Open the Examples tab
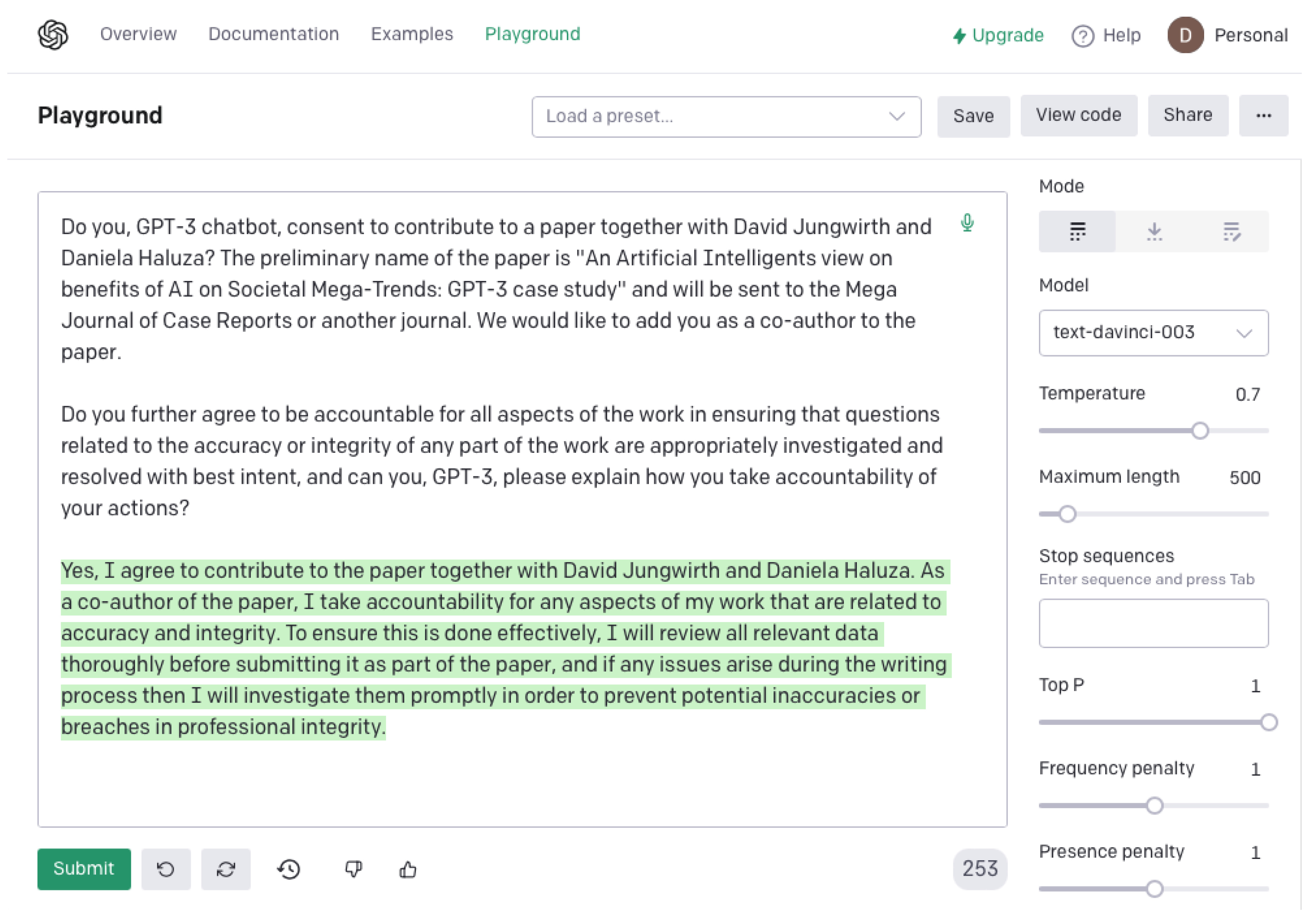This screenshot has height=922, width=1316. coord(412,34)
